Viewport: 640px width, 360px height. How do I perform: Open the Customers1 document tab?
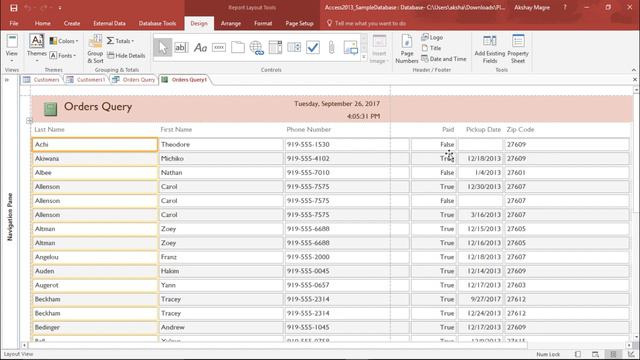86,80
